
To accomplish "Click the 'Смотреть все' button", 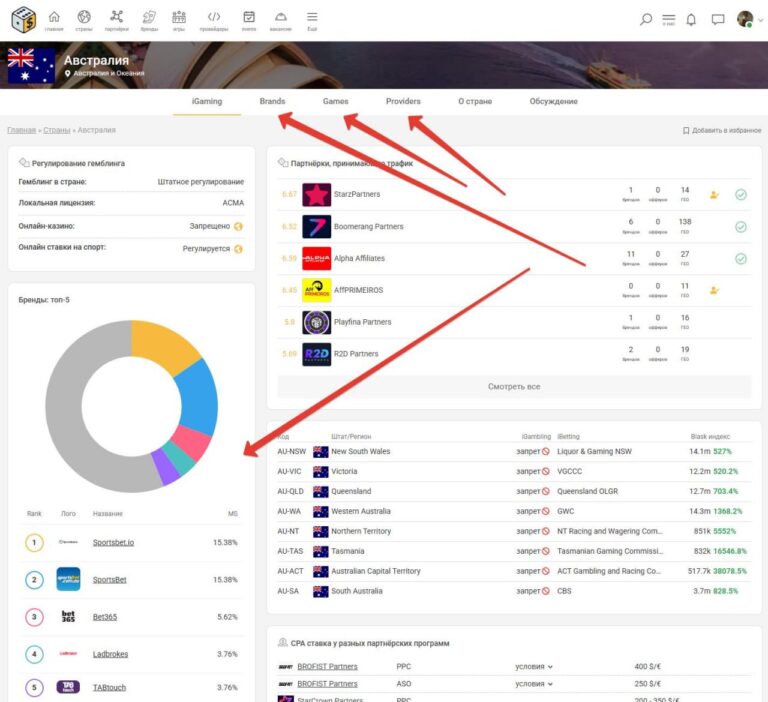I will (x=514, y=386).
